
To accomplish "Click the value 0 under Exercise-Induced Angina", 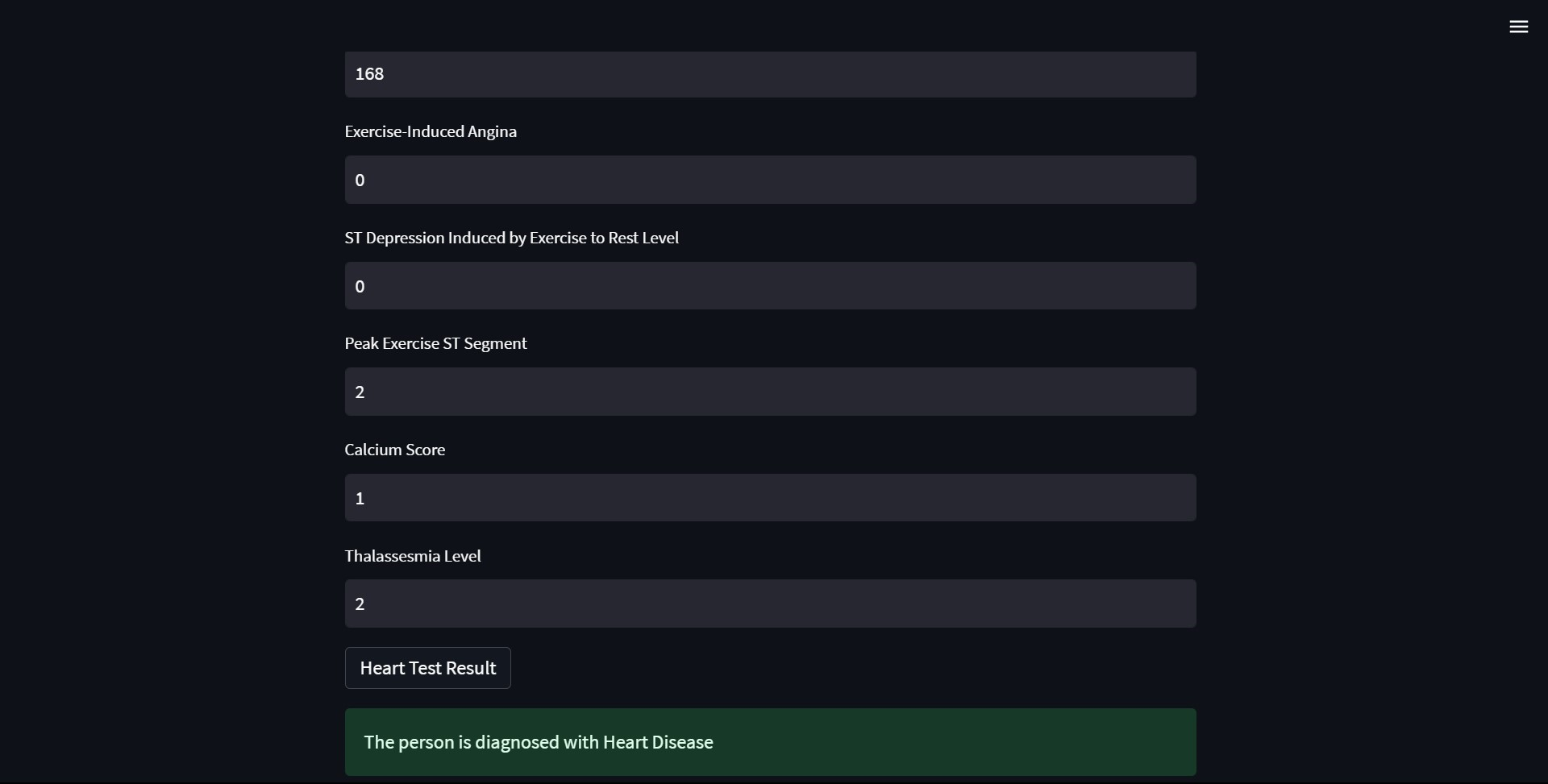I will [x=360, y=180].
